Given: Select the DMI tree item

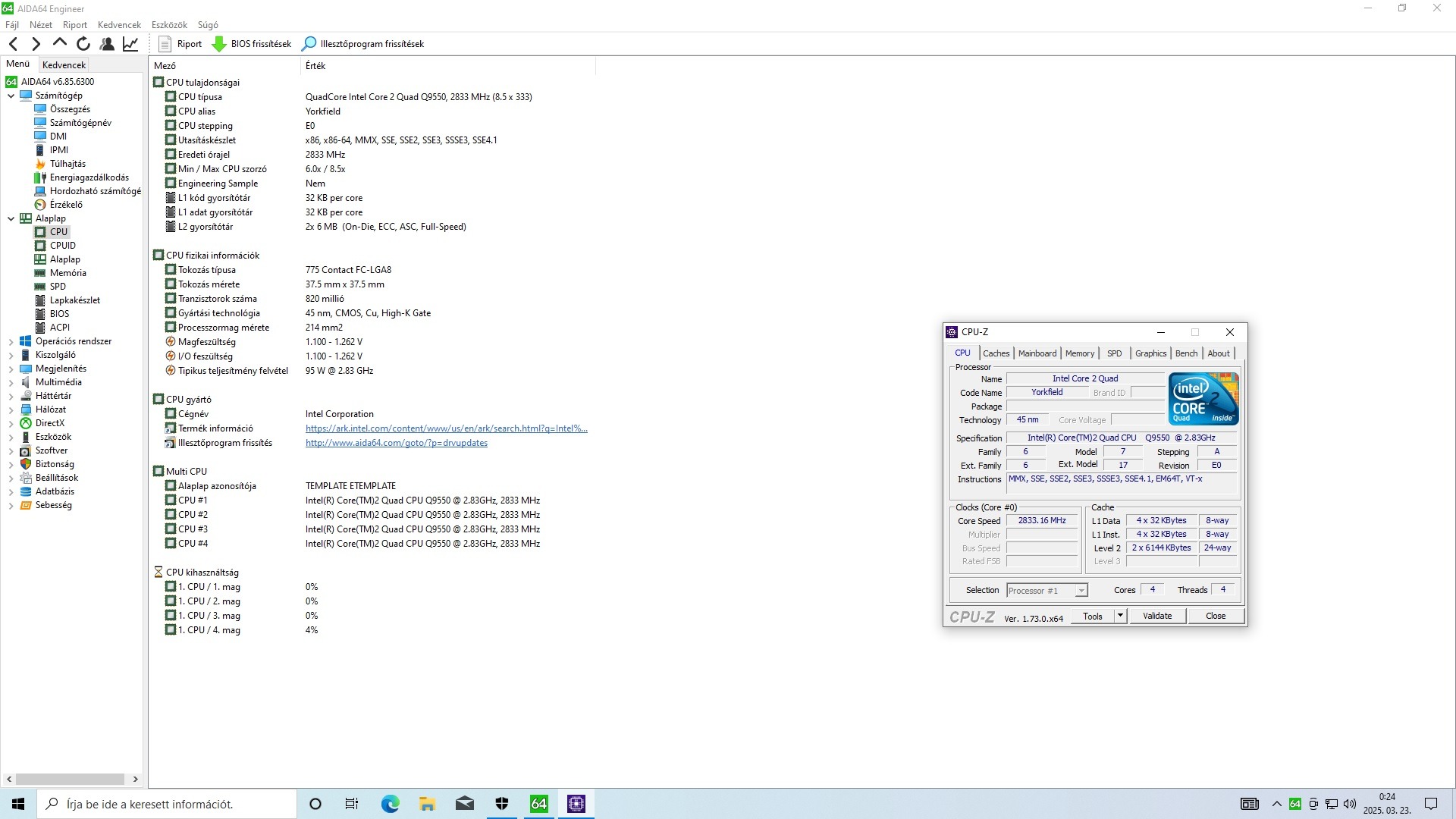Looking at the screenshot, I should (58, 136).
